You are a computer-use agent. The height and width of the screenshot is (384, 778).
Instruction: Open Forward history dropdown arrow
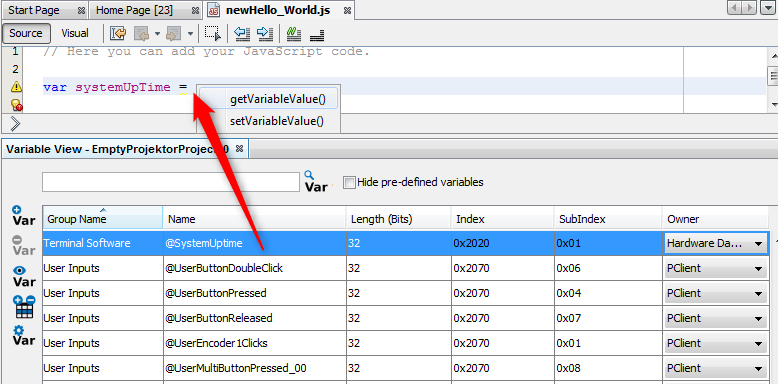coord(190,34)
